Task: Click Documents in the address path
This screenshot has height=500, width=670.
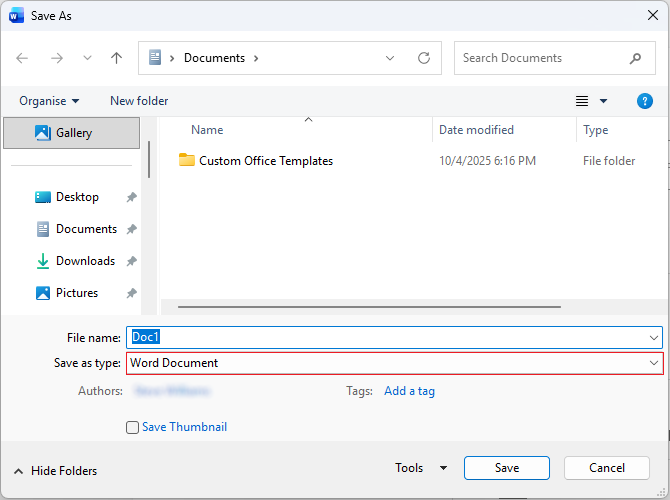Action: (215, 58)
